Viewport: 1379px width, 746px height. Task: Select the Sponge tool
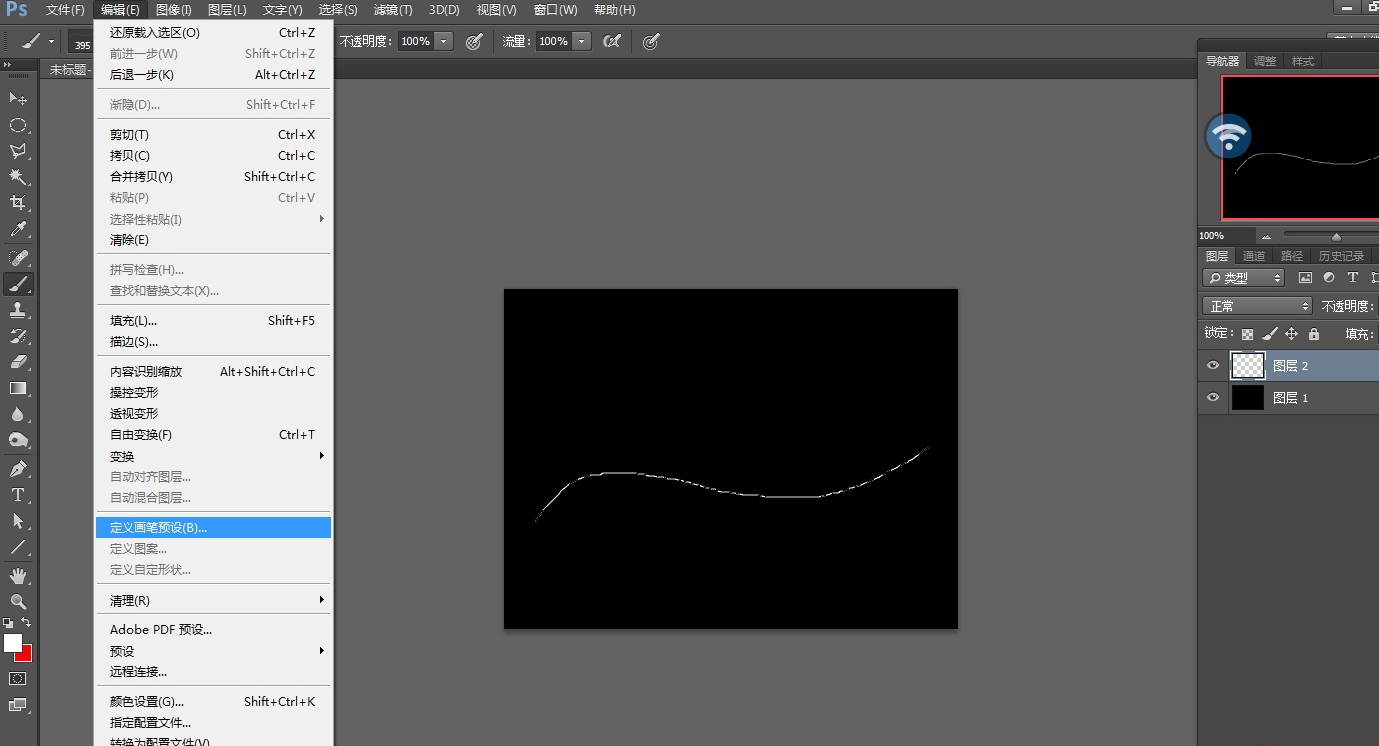click(x=18, y=440)
